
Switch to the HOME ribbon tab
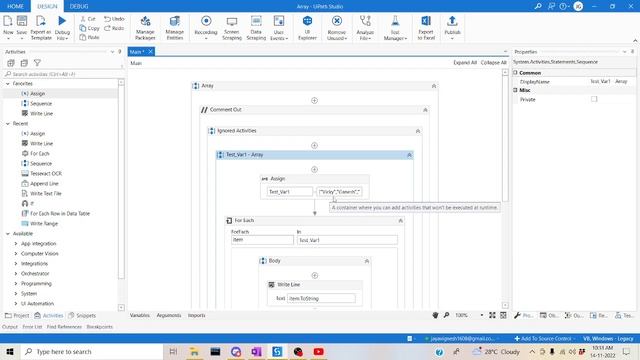[15, 6]
